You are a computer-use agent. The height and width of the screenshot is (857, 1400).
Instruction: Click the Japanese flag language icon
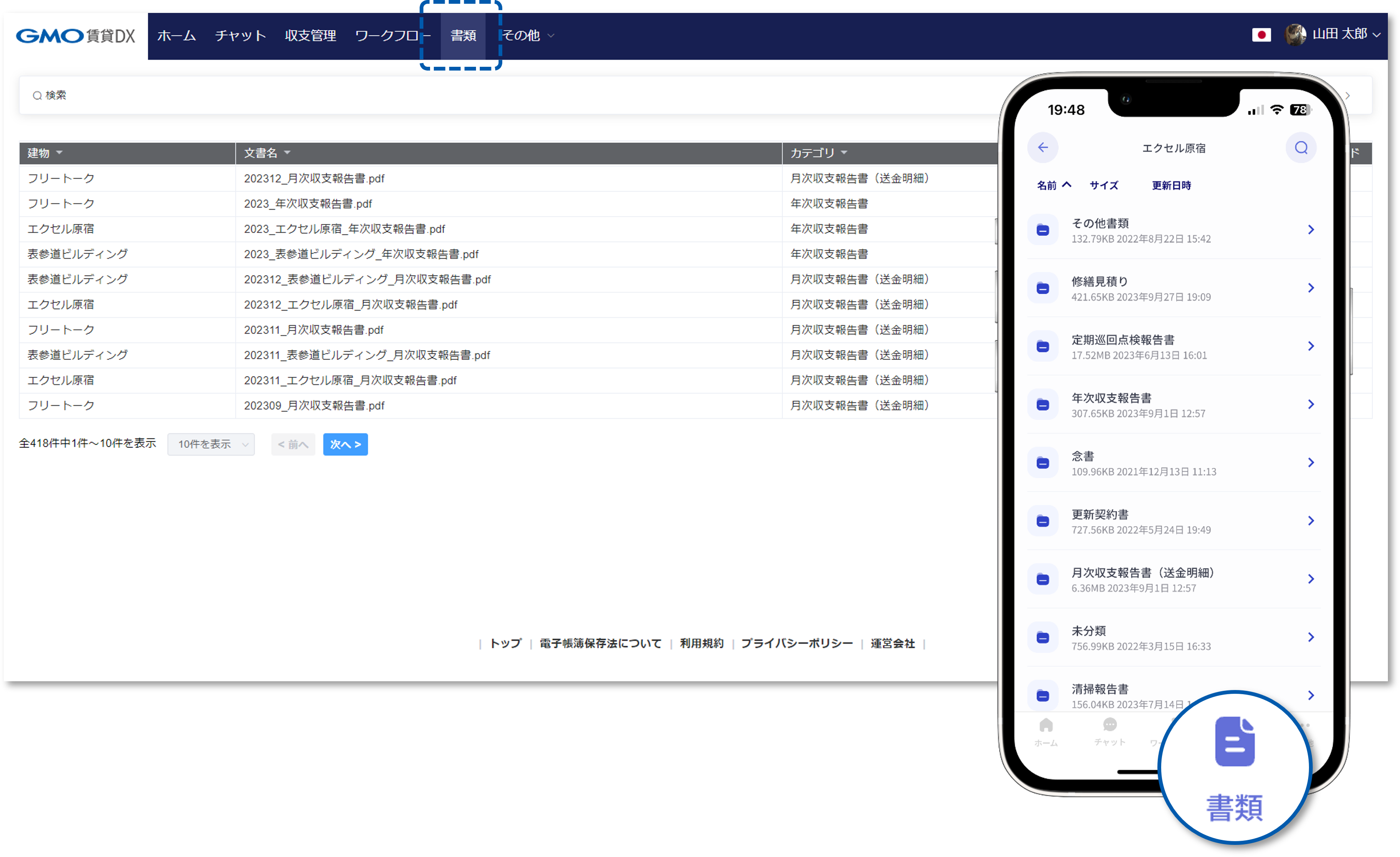click(x=1261, y=35)
